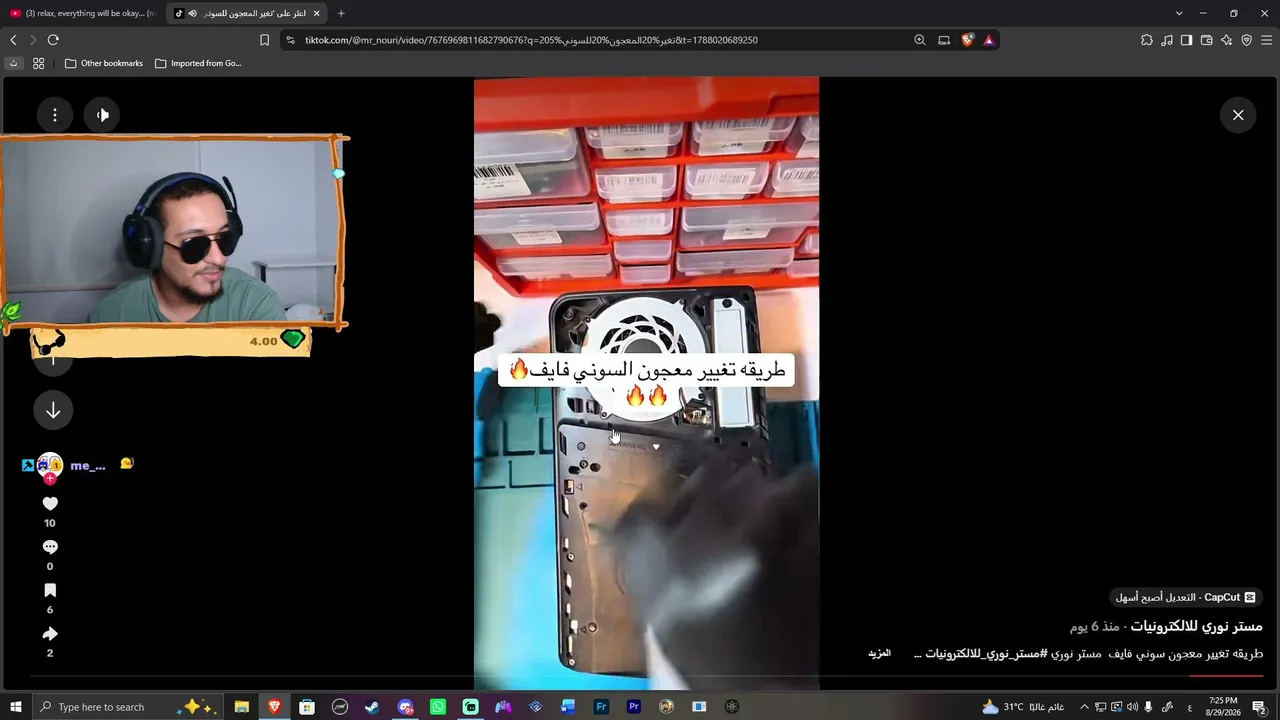Click the taskbar search box
Screen dimensions: 1280x720
pyautogui.click(x=130, y=707)
